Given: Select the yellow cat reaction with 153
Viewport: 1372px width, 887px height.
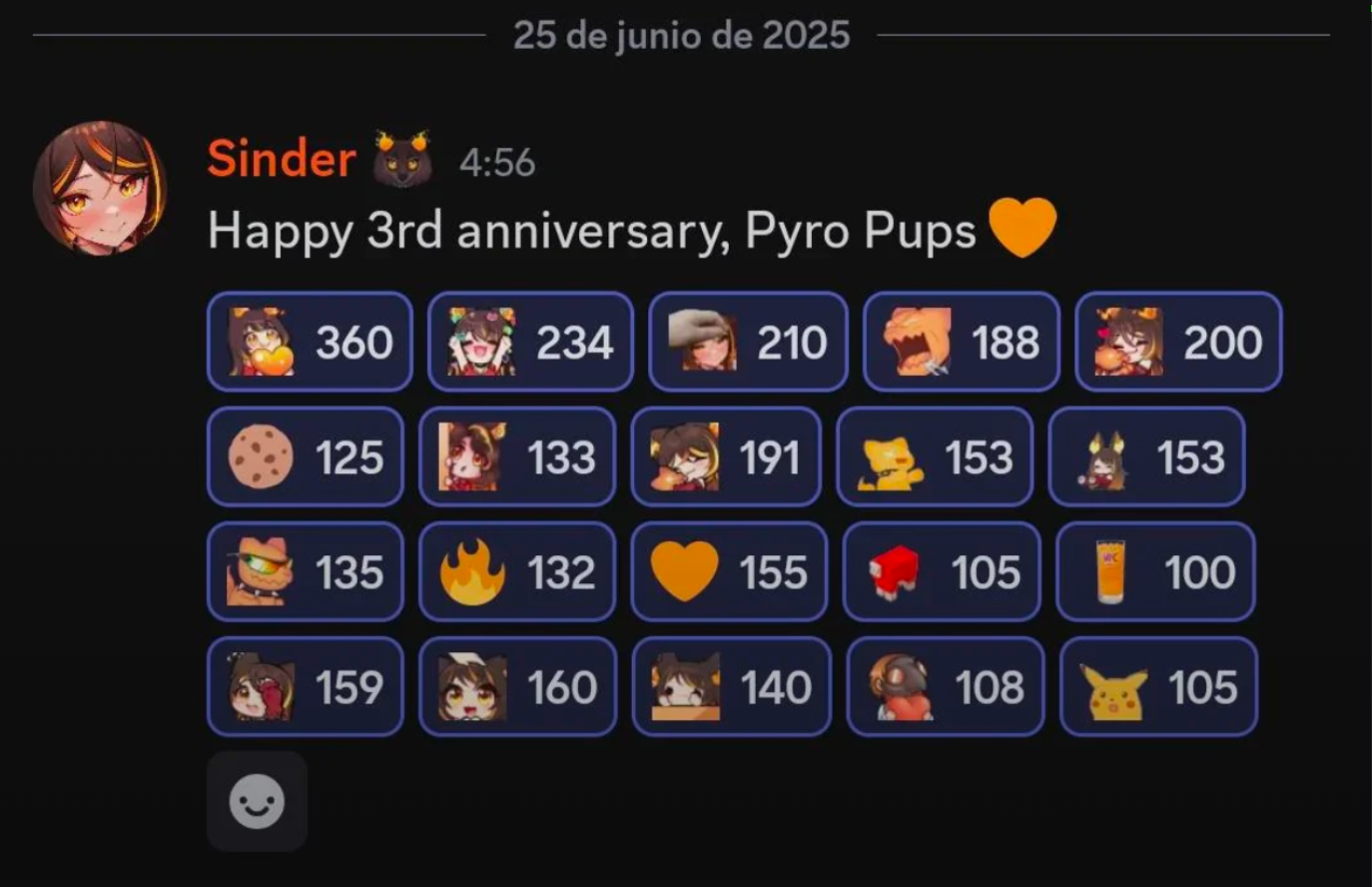Looking at the screenshot, I should coord(935,457).
